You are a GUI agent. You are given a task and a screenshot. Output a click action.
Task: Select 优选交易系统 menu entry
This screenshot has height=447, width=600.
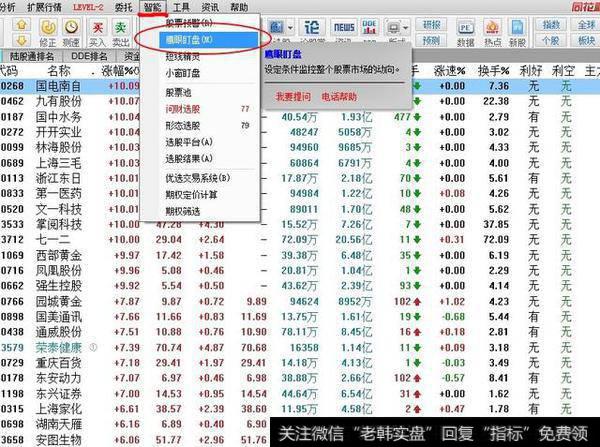click(209, 178)
